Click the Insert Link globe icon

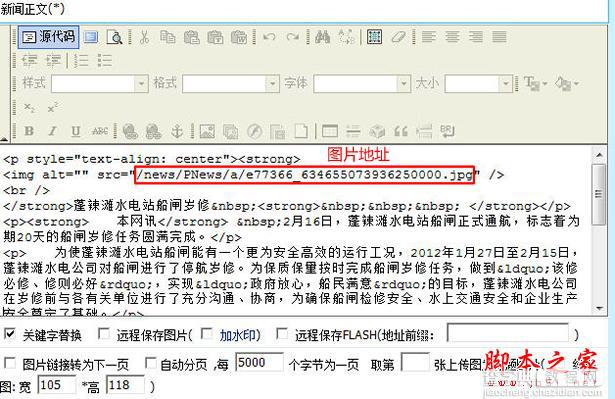pos(130,131)
